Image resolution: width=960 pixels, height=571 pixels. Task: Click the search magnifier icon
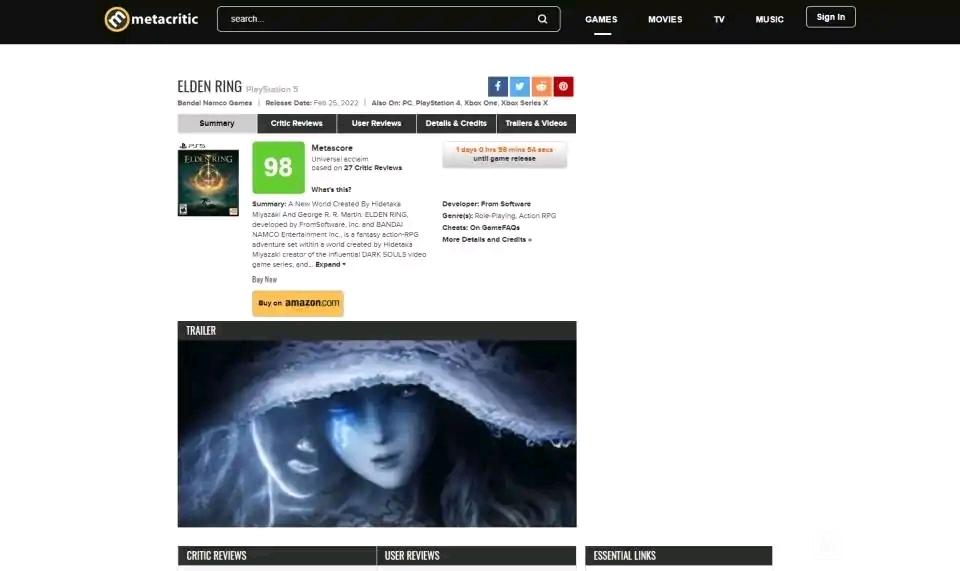[542, 19]
